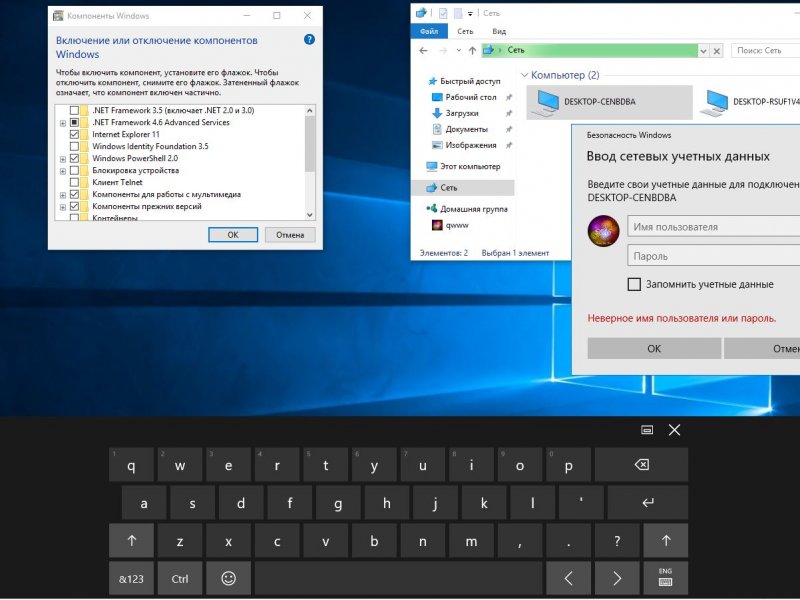The height and width of the screenshot is (600, 800).
Task: Open the qwww item in sidebar
Action: 450,225
